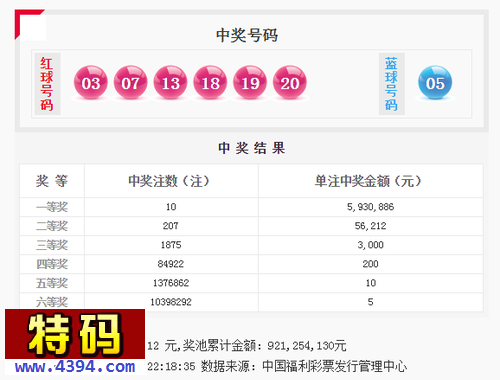Select the 二等奖 prize row
500x380 pixels.
coord(251,226)
